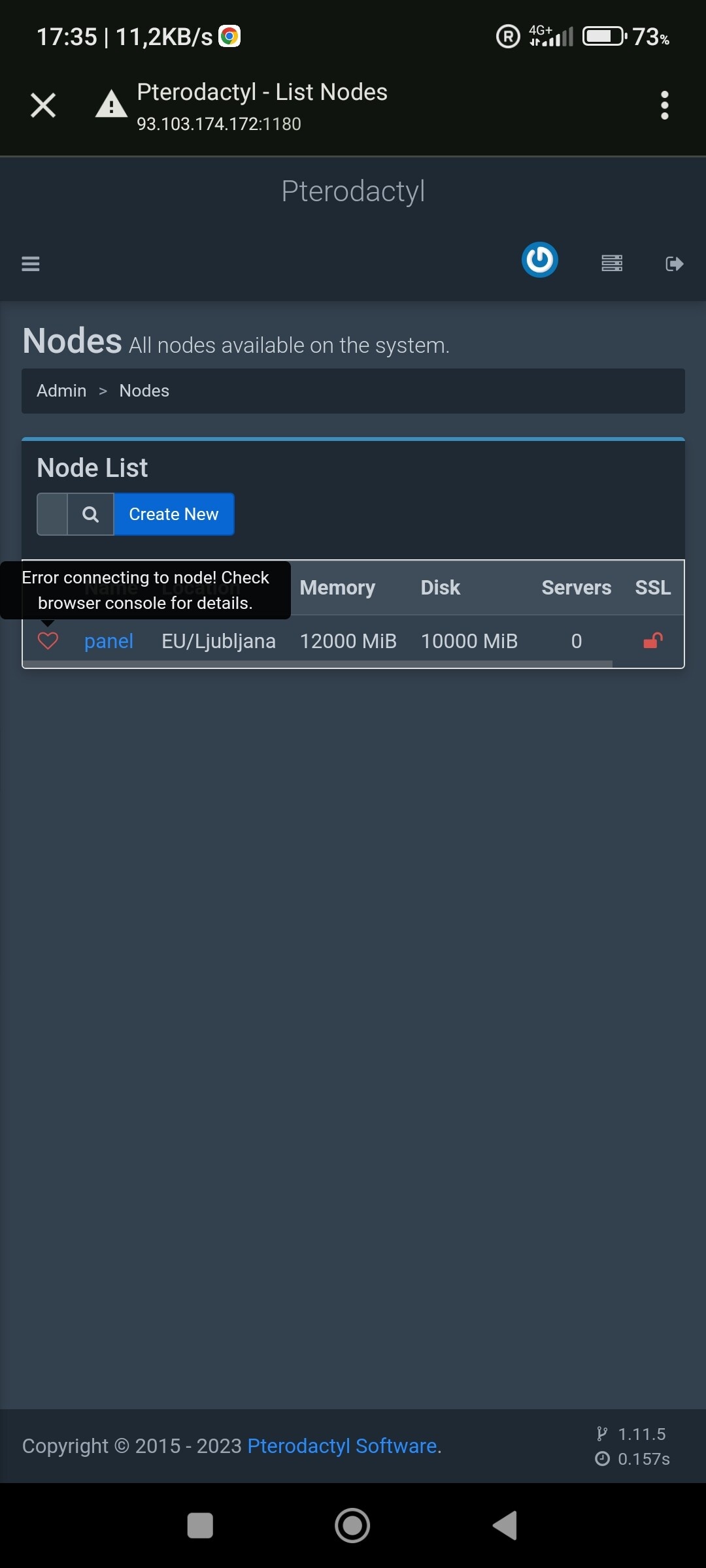Tap the Android back triangle button
706x1568 pixels.
(x=505, y=1526)
